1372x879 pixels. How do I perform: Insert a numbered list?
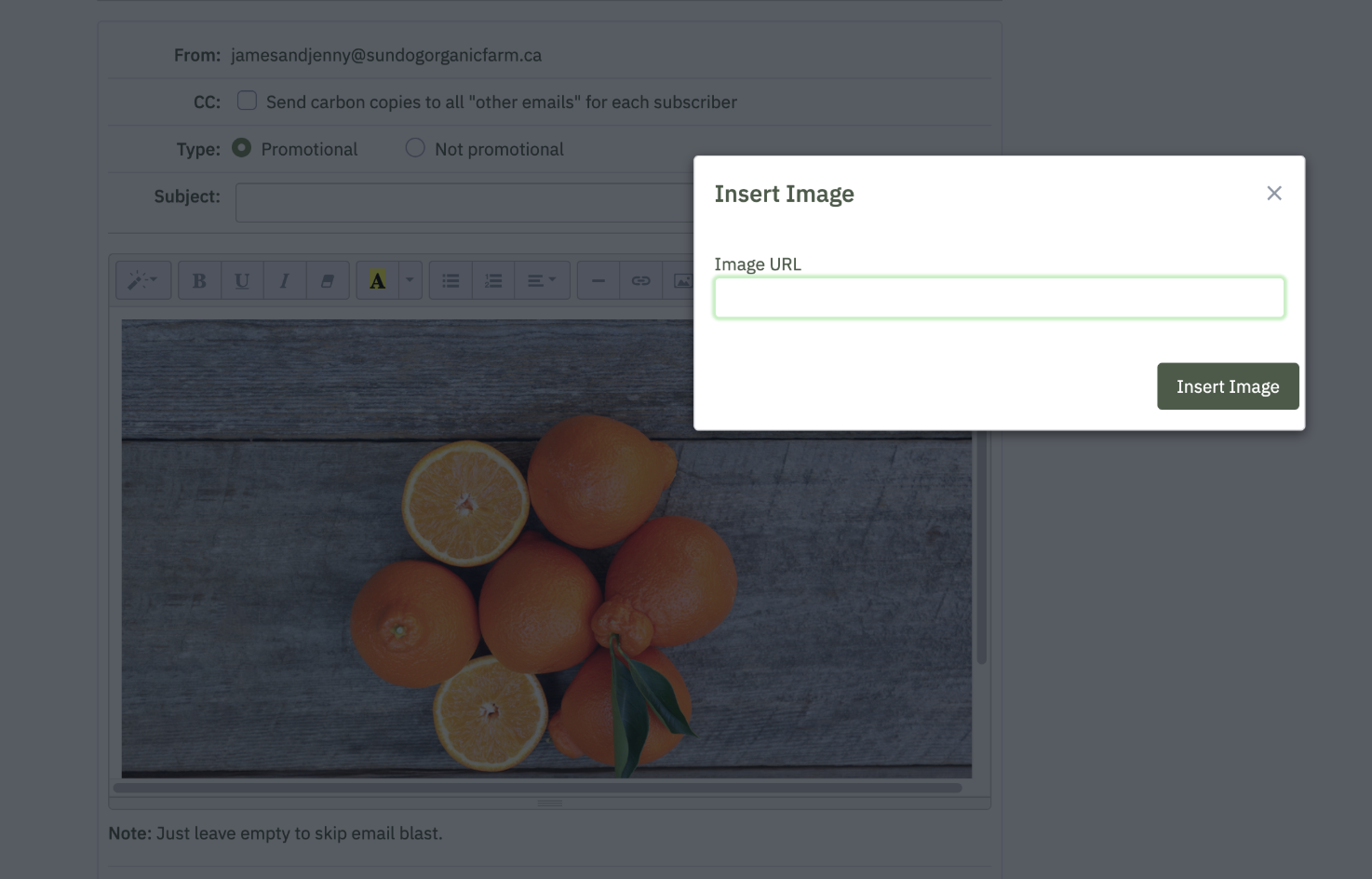pos(493,280)
